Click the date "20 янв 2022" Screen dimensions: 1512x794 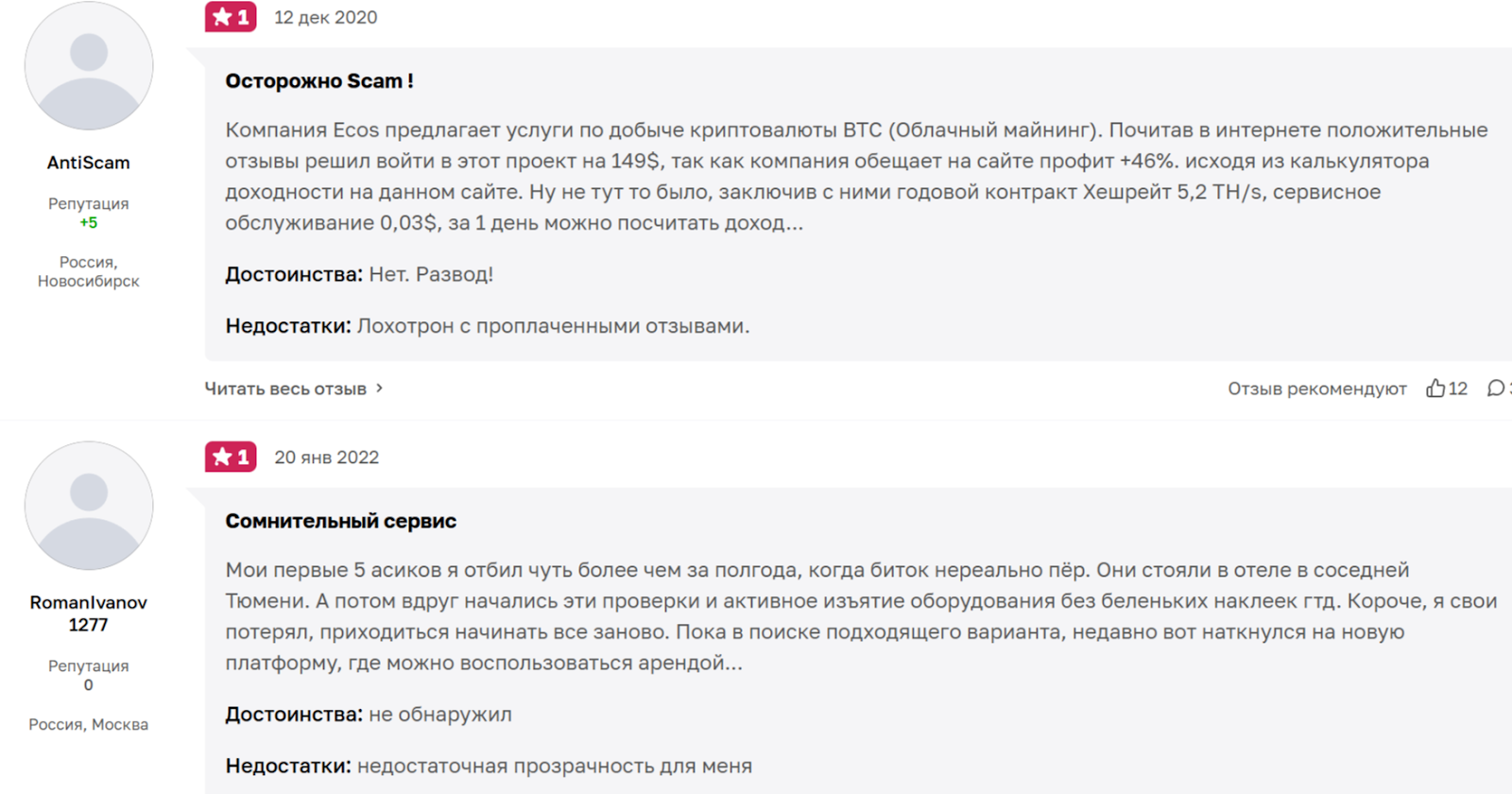[x=327, y=457]
